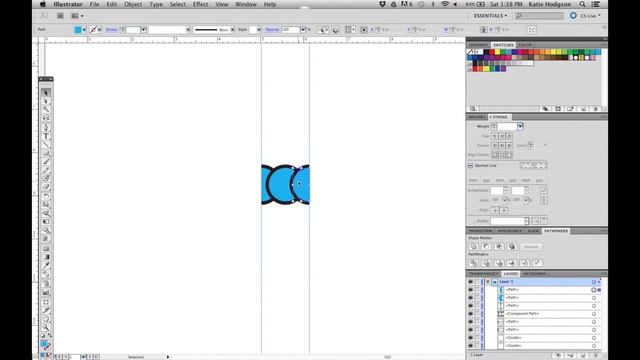Viewport: 640px width, 360px height.
Task: Select the Shape Builder tool
Action: [46, 231]
